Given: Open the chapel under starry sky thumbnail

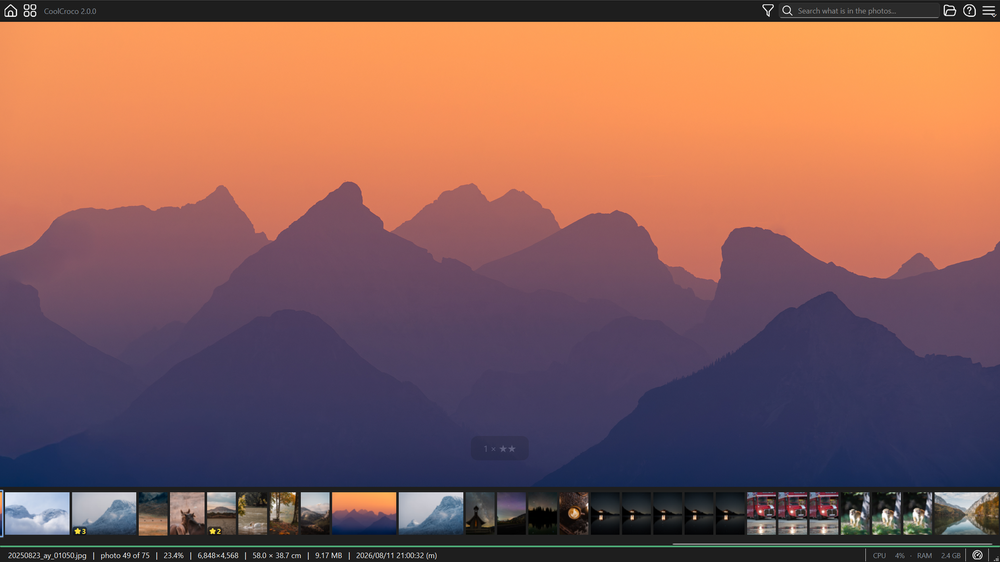Looking at the screenshot, I should (x=480, y=513).
